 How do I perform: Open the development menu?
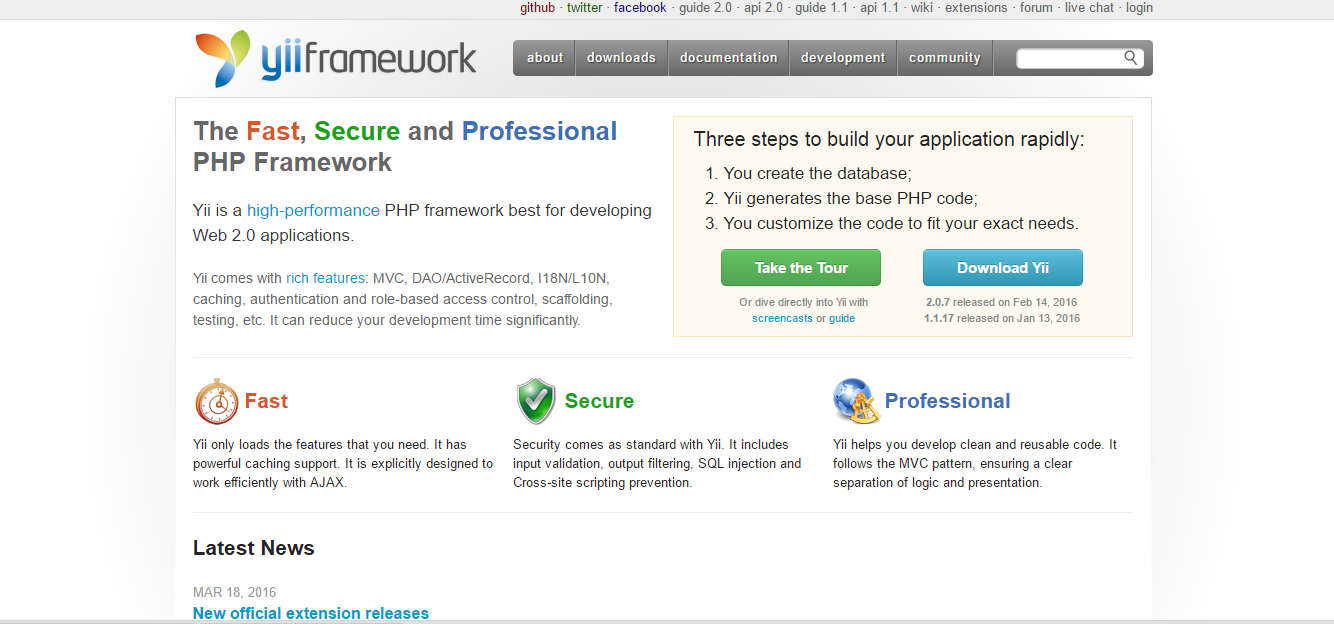843,58
